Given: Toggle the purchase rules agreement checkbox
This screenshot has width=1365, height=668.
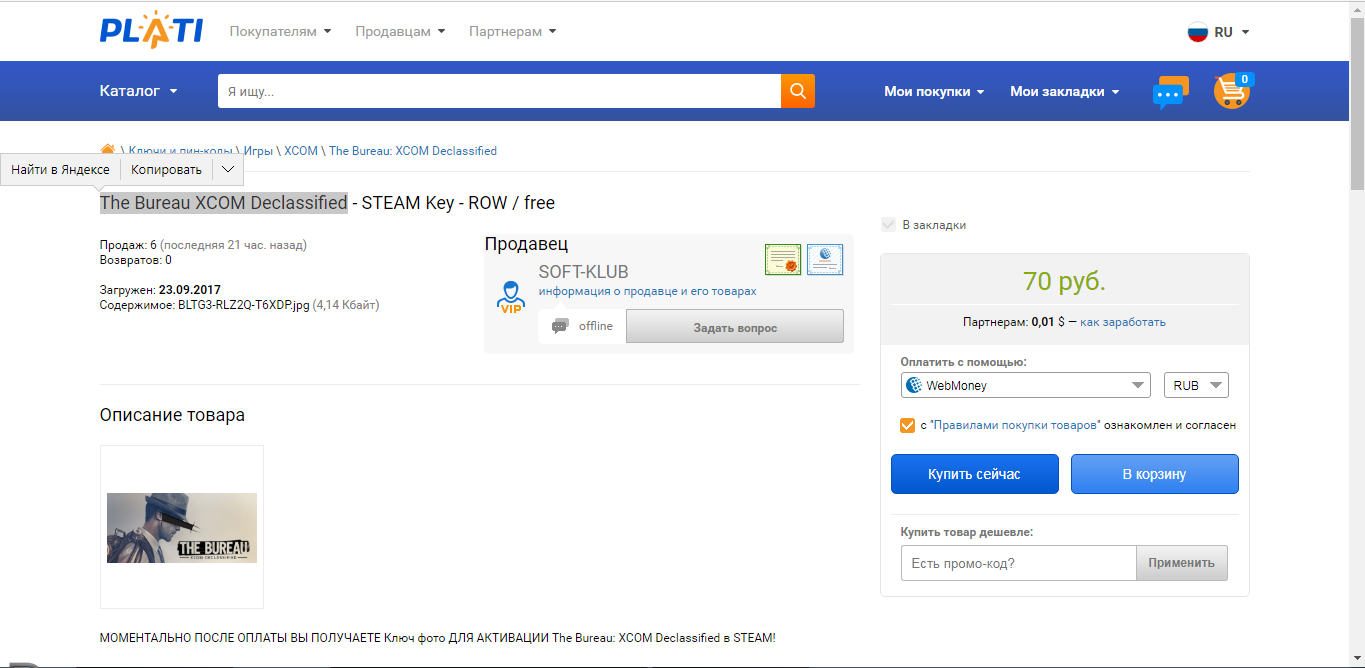Looking at the screenshot, I should click(x=907, y=425).
